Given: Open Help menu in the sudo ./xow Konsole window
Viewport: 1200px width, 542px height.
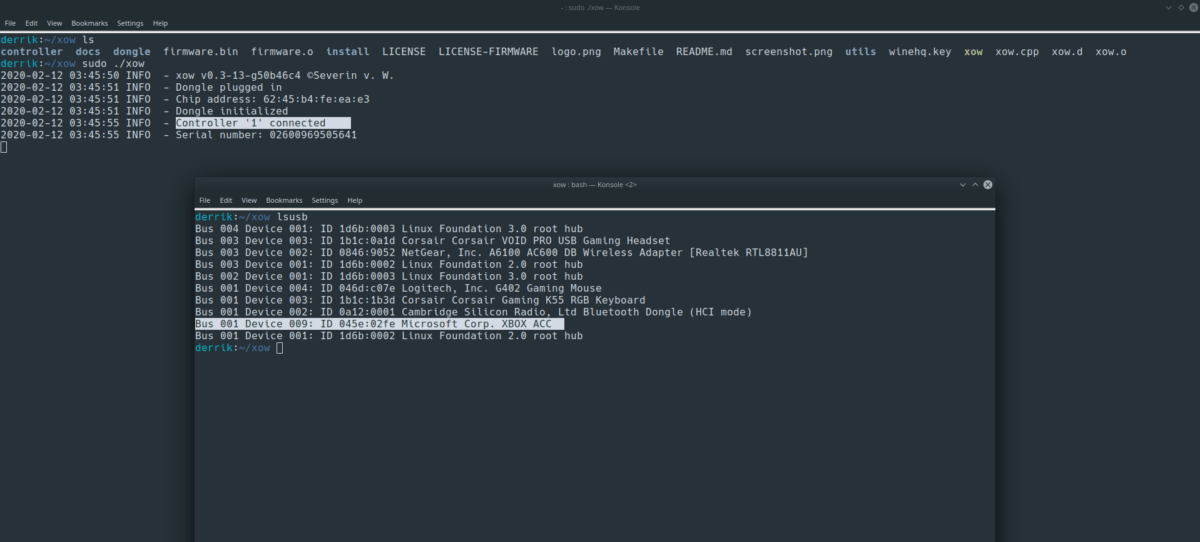Looking at the screenshot, I should [x=160, y=23].
